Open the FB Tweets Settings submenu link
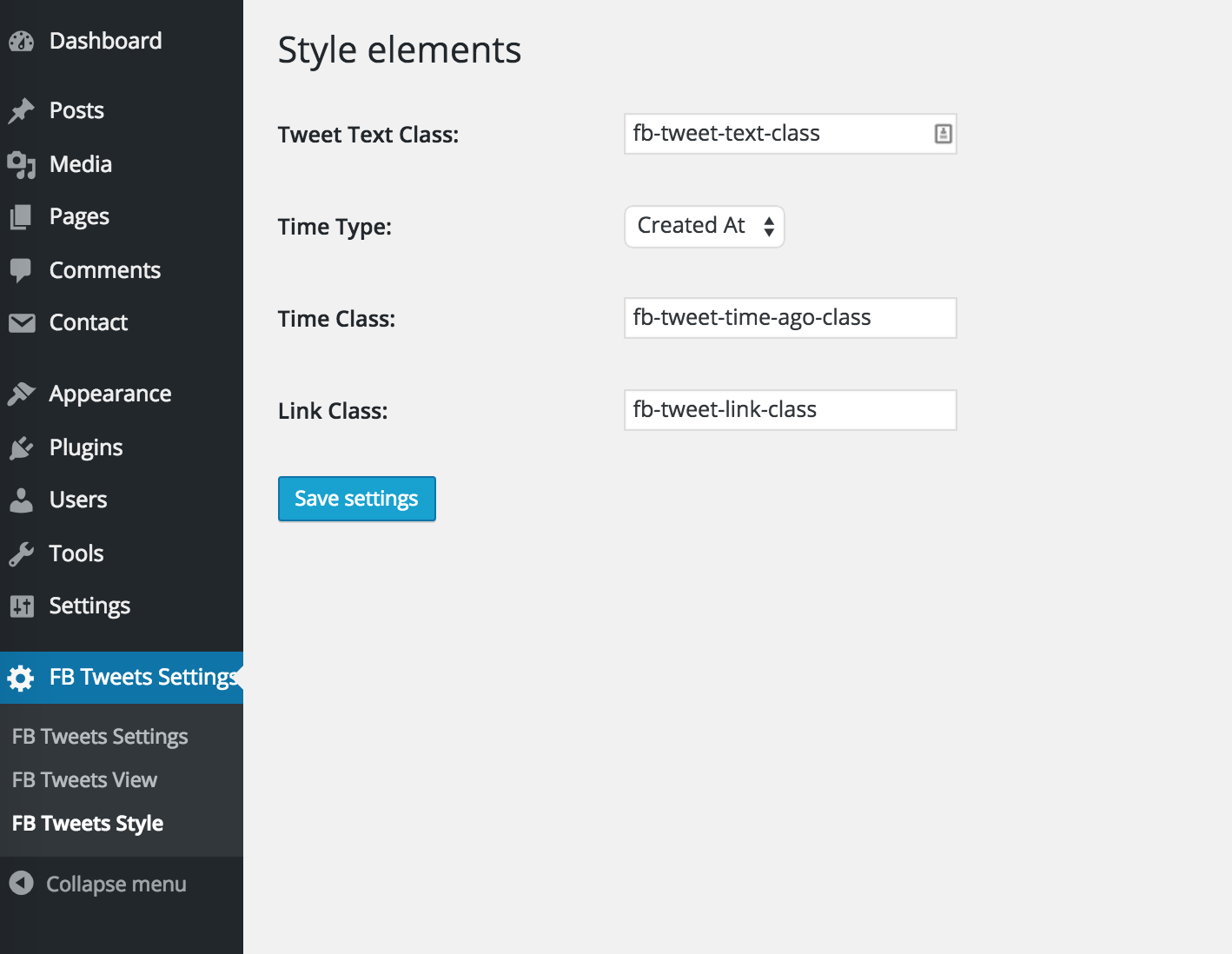The width and height of the screenshot is (1232, 954). [100, 737]
